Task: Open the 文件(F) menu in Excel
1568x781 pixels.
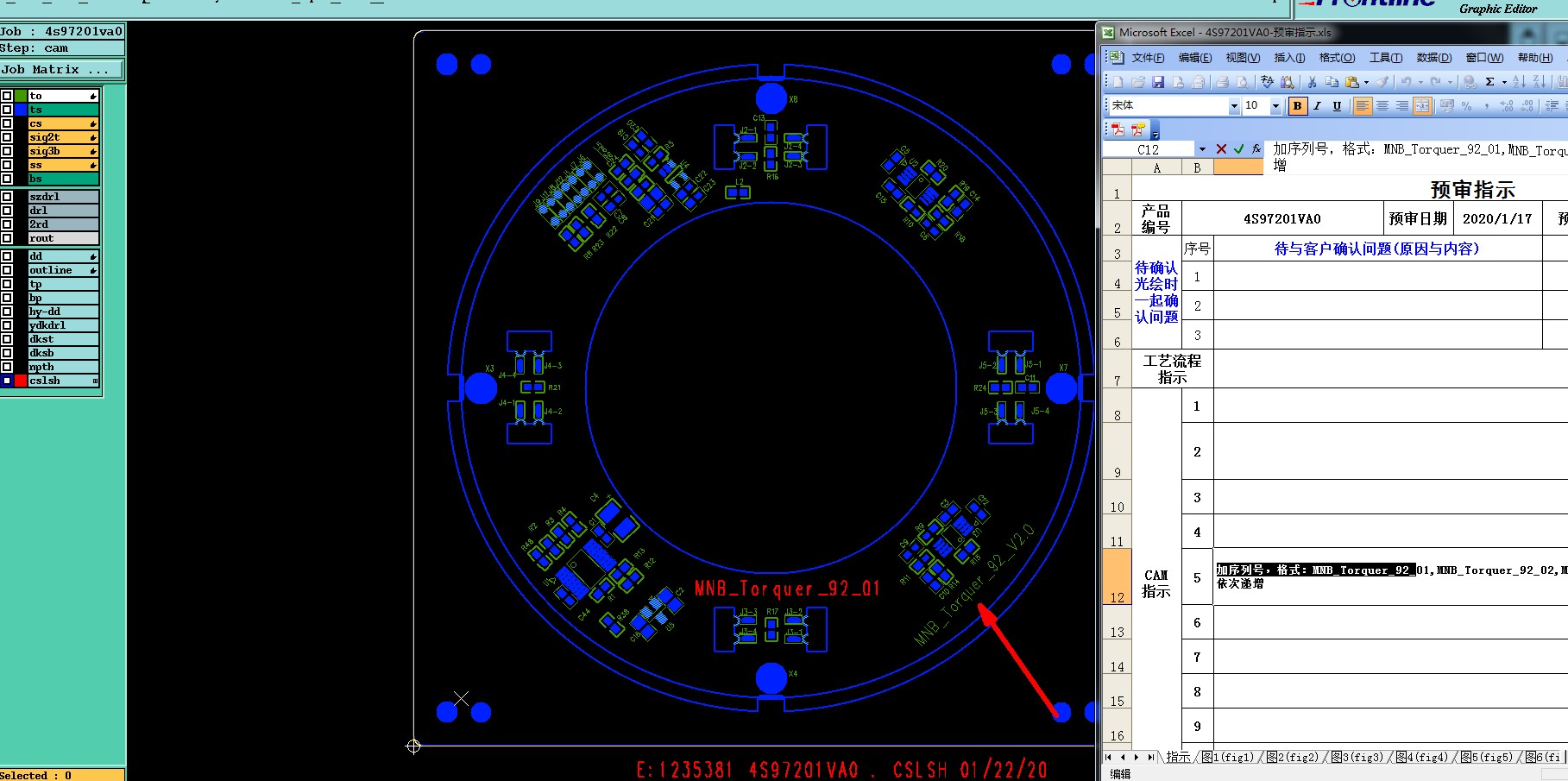Action: pos(1148,58)
